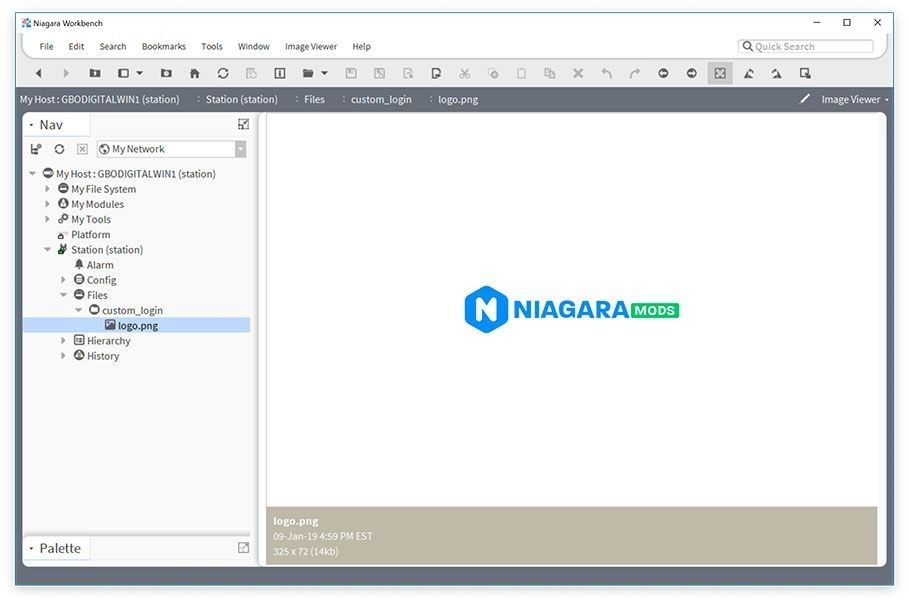This screenshot has height=603, width=909.
Task: Open the Bookmarks menu
Action: [x=163, y=46]
